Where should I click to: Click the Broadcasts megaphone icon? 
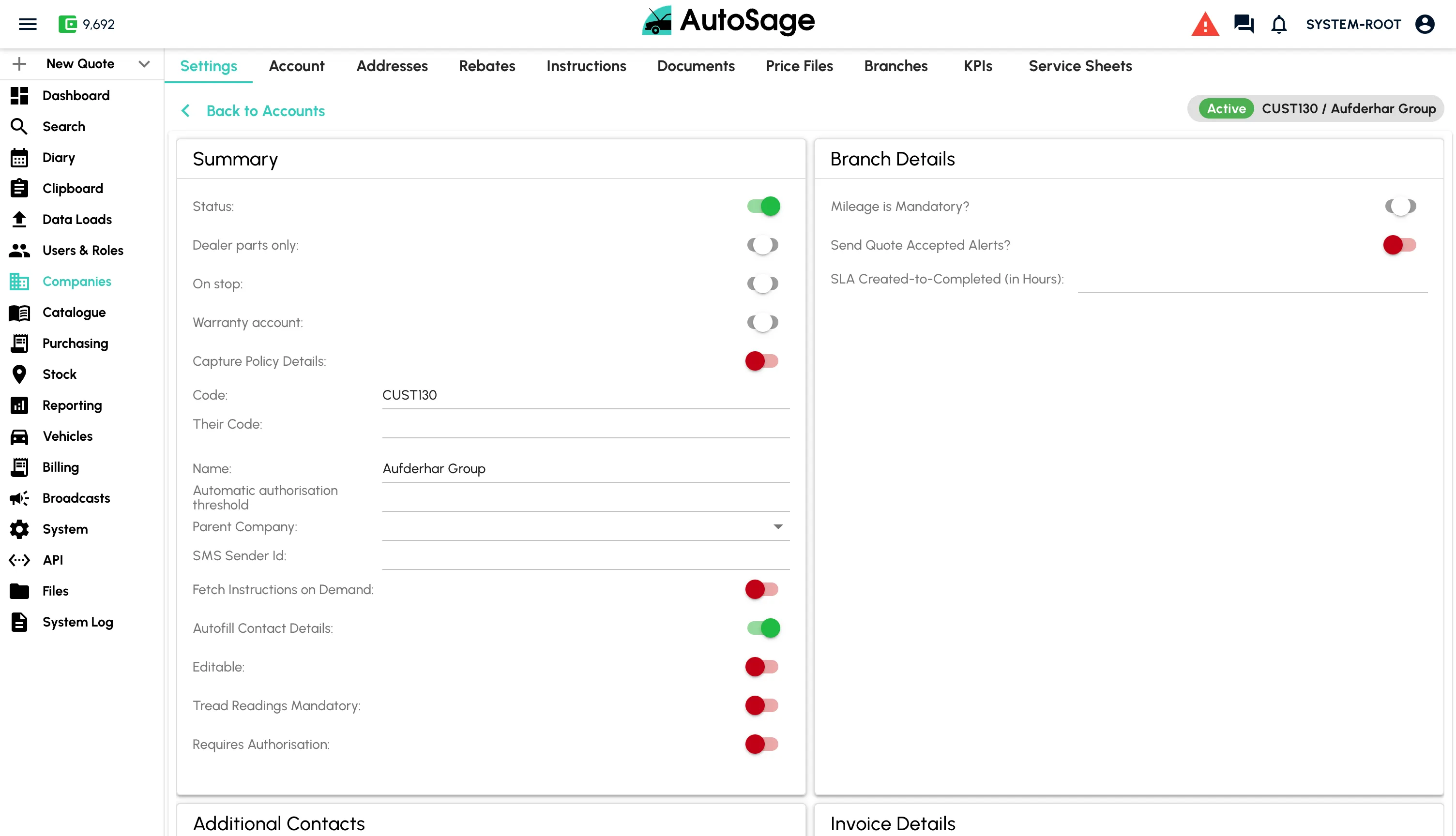(x=19, y=498)
